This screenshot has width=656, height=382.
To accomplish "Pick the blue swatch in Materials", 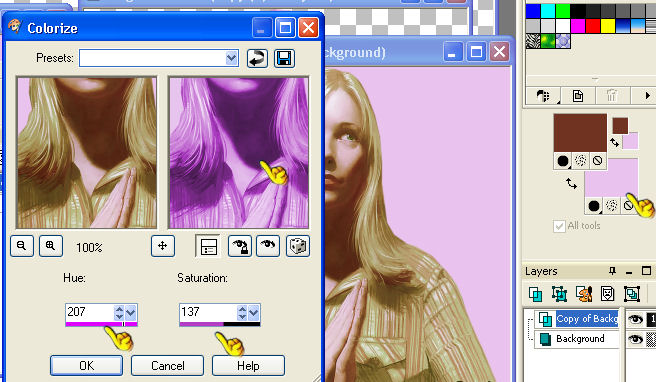I will tap(533, 11).
